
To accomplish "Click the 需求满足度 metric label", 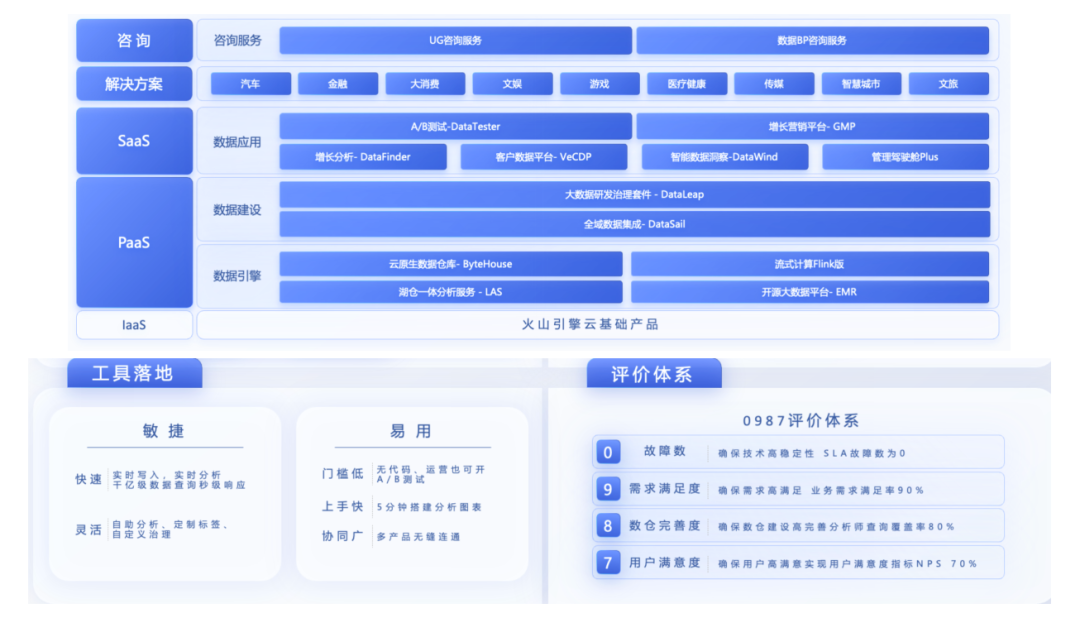I will pos(665,488).
